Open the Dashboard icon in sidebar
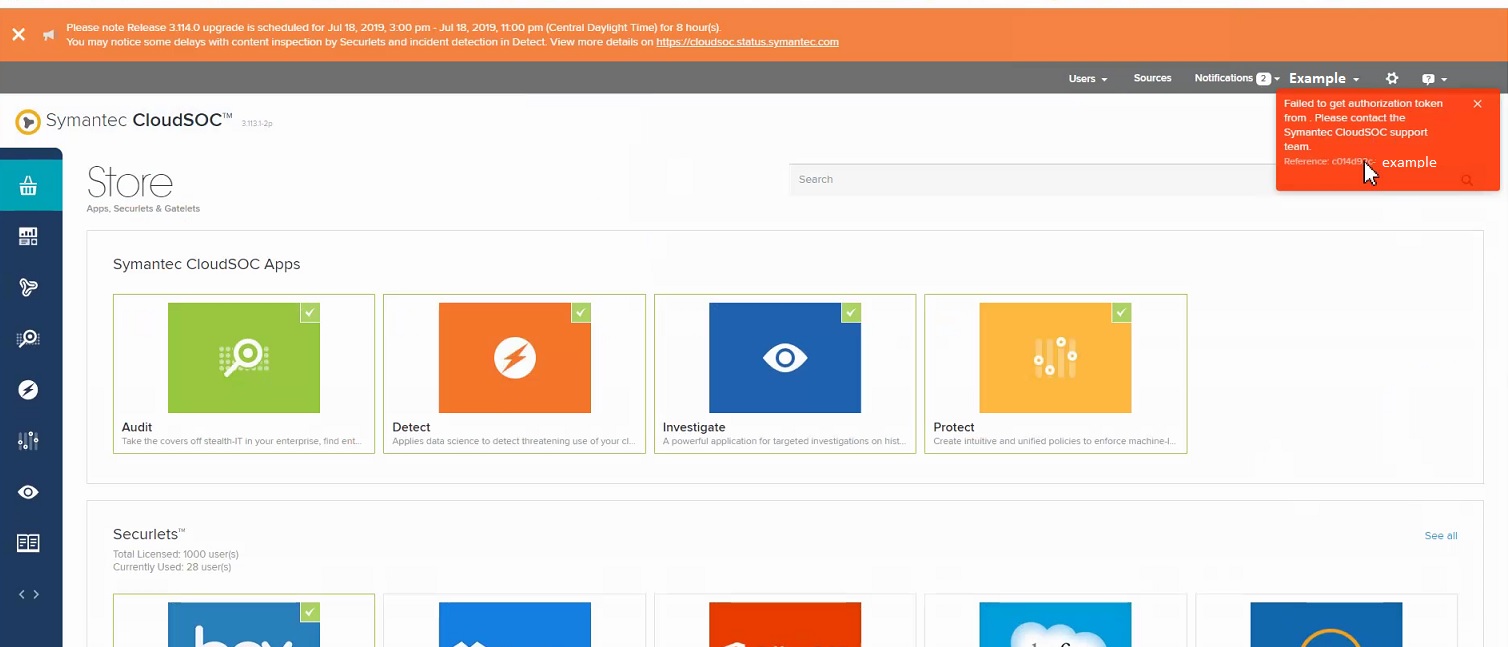The height and width of the screenshot is (647, 1508). (x=28, y=237)
